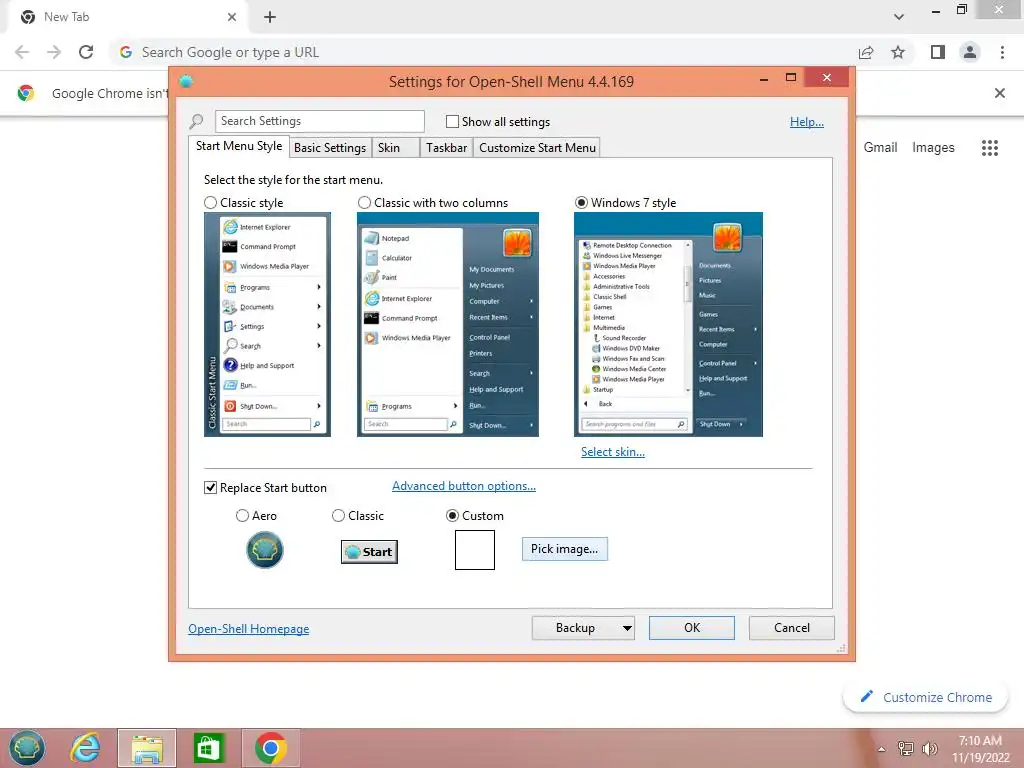Image resolution: width=1024 pixels, height=768 pixels.
Task: Click the Pick image... button
Action: pos(564,549)
